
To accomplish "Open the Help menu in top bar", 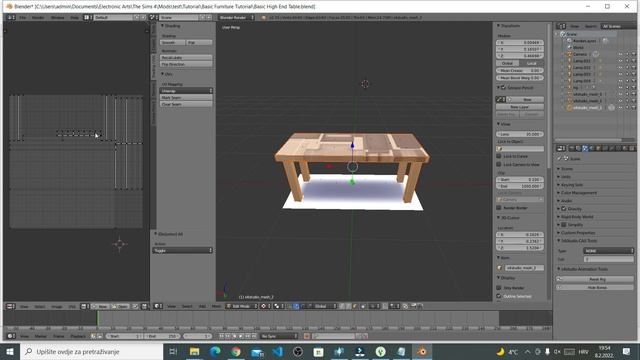I will point(74,18).
